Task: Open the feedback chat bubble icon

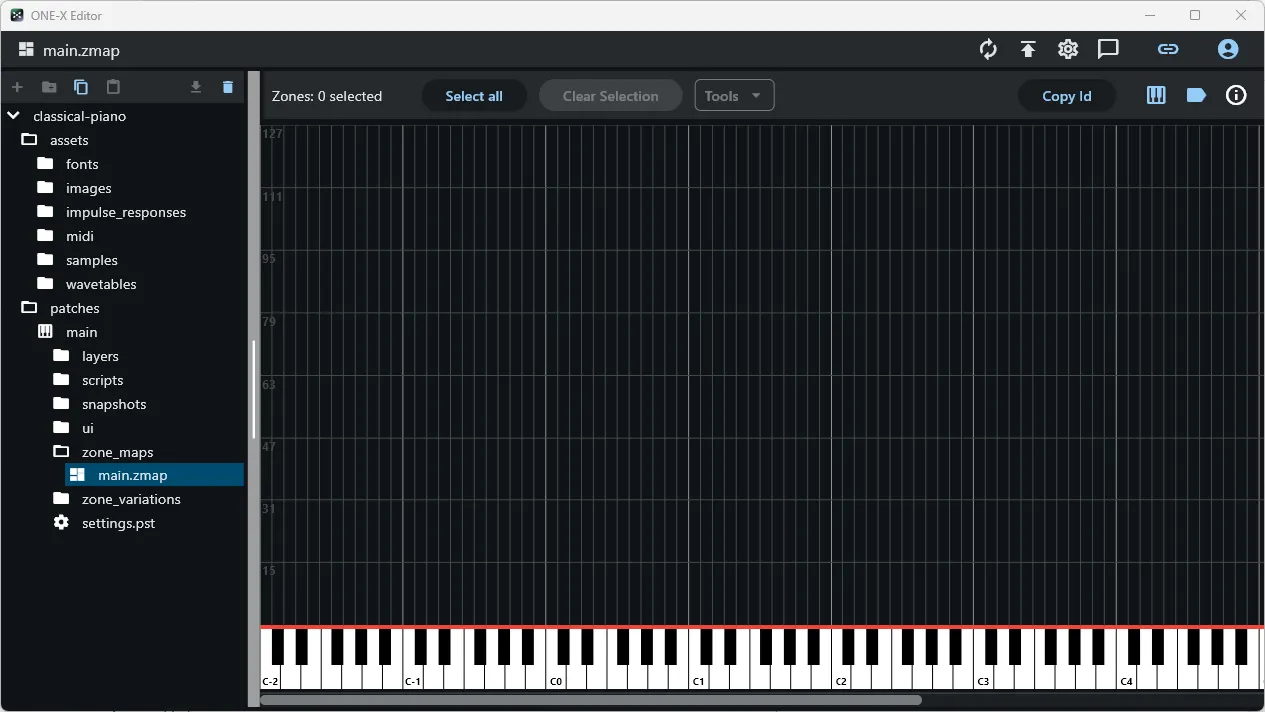Action: pos(1108,49)
